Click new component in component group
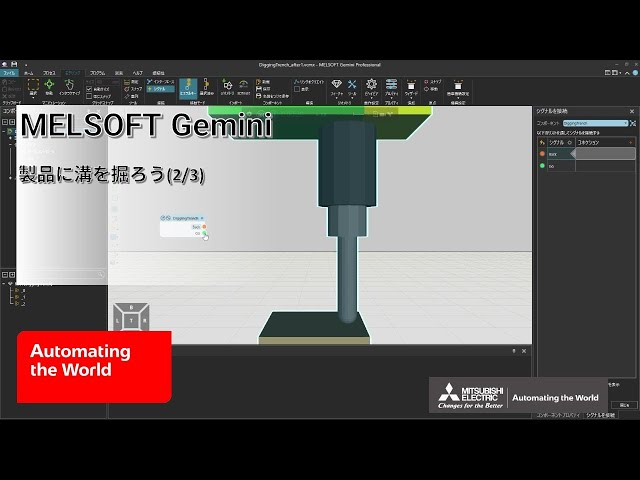This screenshot has height=480, width=640. (263, 82)
